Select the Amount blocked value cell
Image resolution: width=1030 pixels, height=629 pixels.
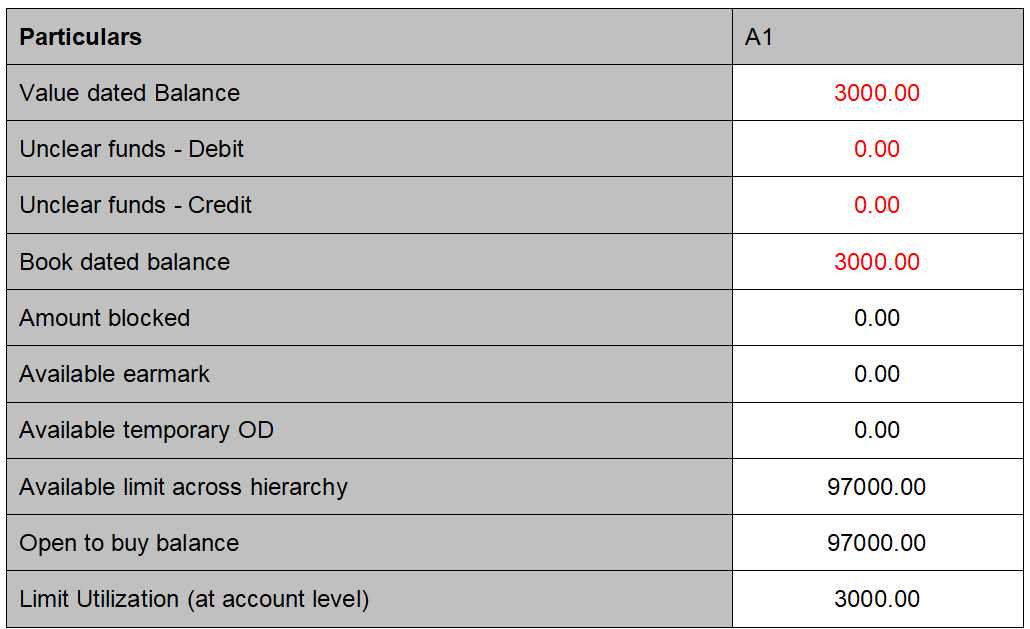pyautogui.click(x=876, y=318)
